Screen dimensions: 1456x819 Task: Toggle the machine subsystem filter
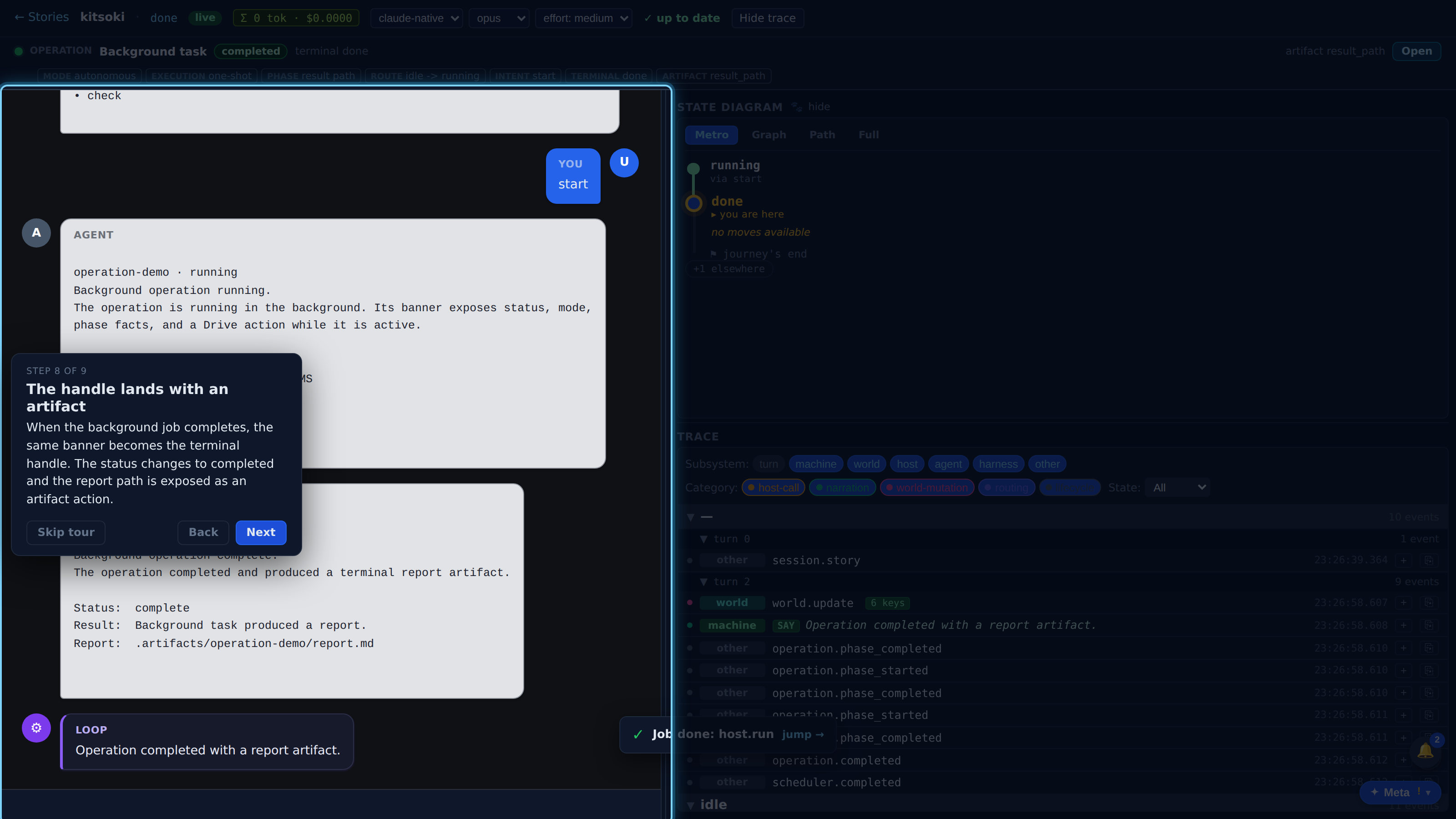click(x=816, y=464)
